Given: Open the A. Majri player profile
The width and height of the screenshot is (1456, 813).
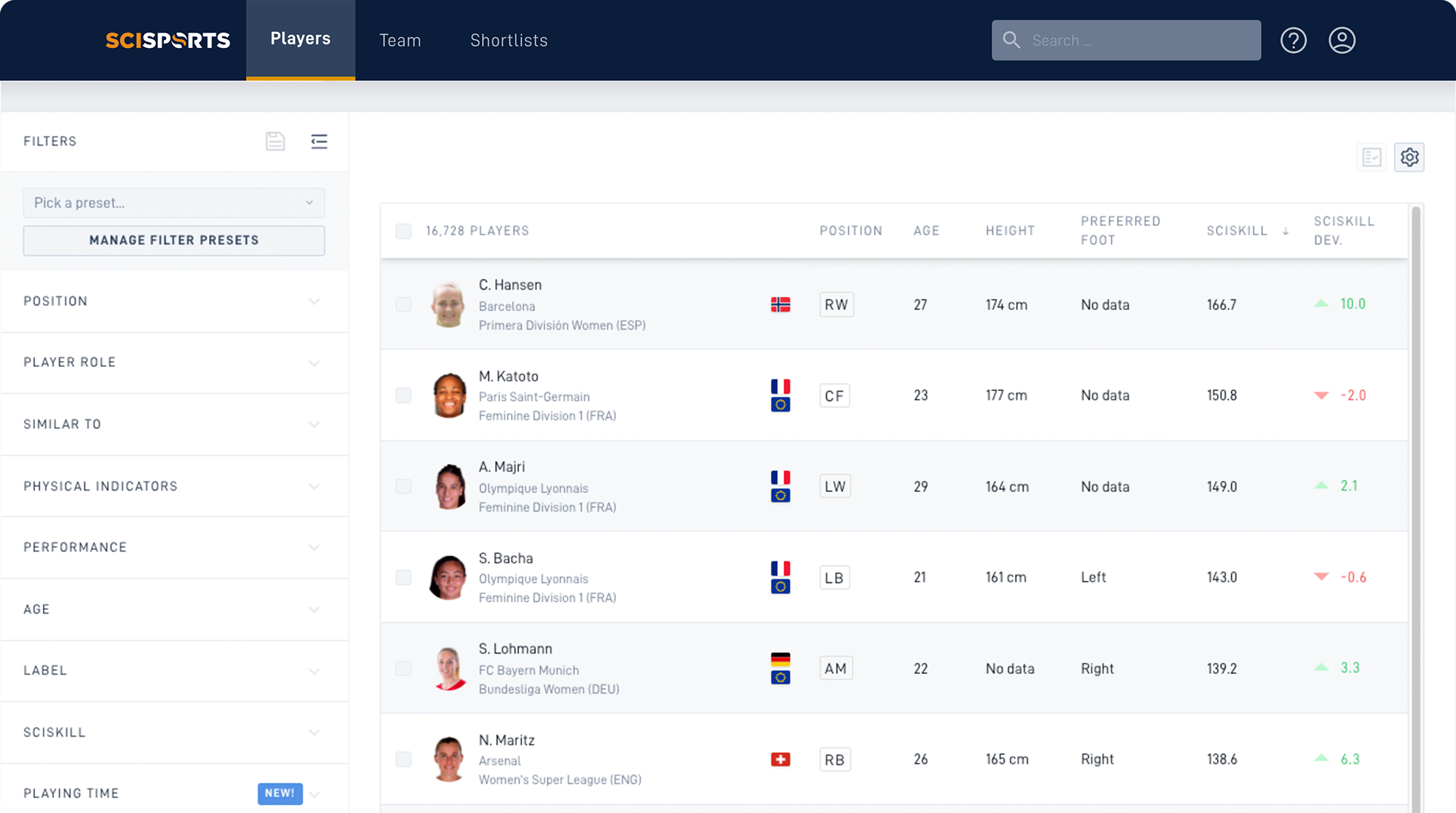Looking at the screenshot, I should point(502,467).
